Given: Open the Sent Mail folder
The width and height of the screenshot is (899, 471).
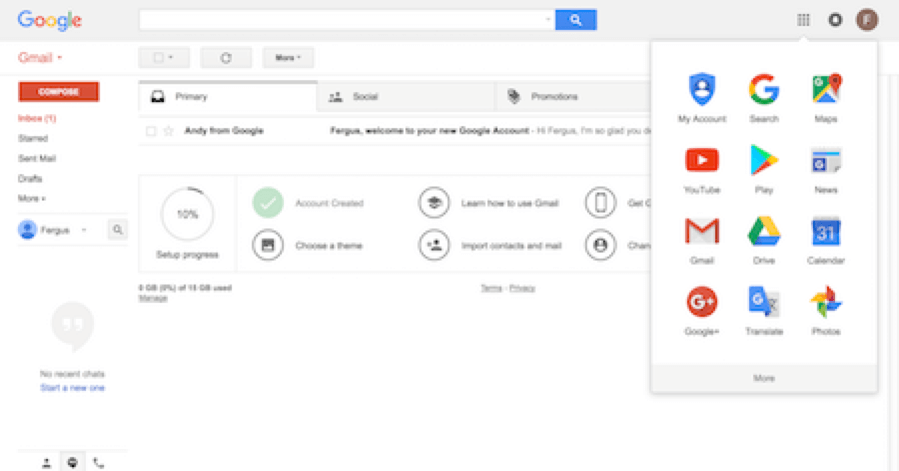Looking at the screenshot, I should coord(37,158).
